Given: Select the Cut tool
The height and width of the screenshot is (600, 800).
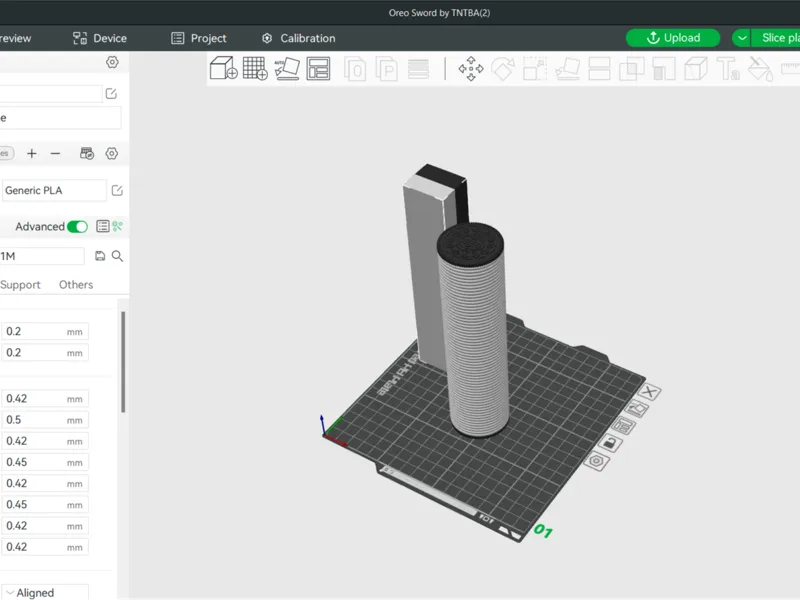Looking at the screenshot, I should (x=599, y=69).
